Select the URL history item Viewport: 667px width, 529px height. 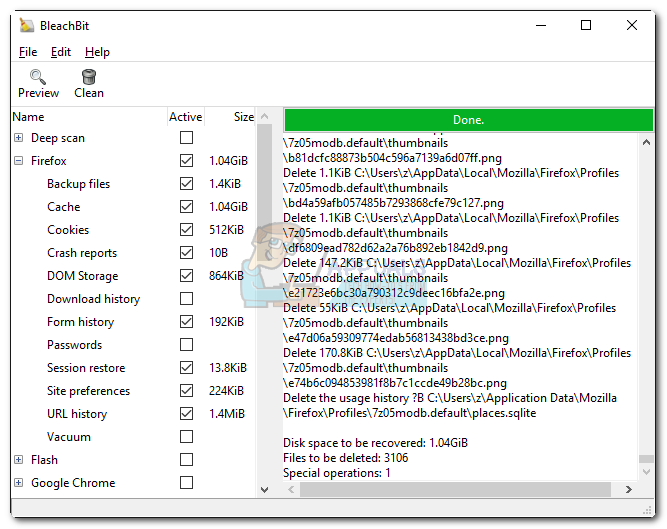[77, 413]
